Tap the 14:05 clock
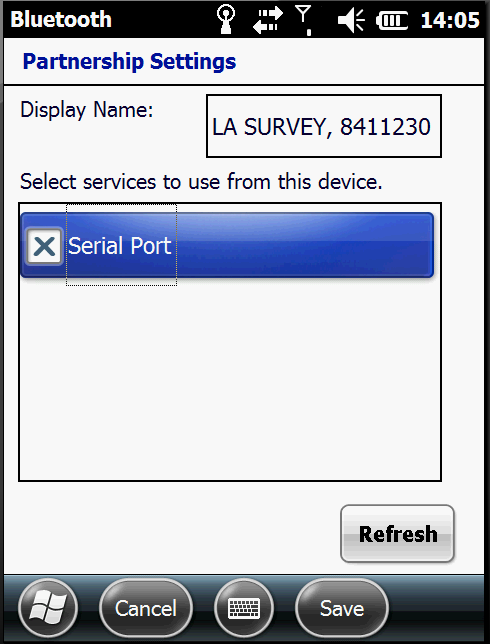The height and width of the screenshot is (644, 490). [x=450, y=20]
